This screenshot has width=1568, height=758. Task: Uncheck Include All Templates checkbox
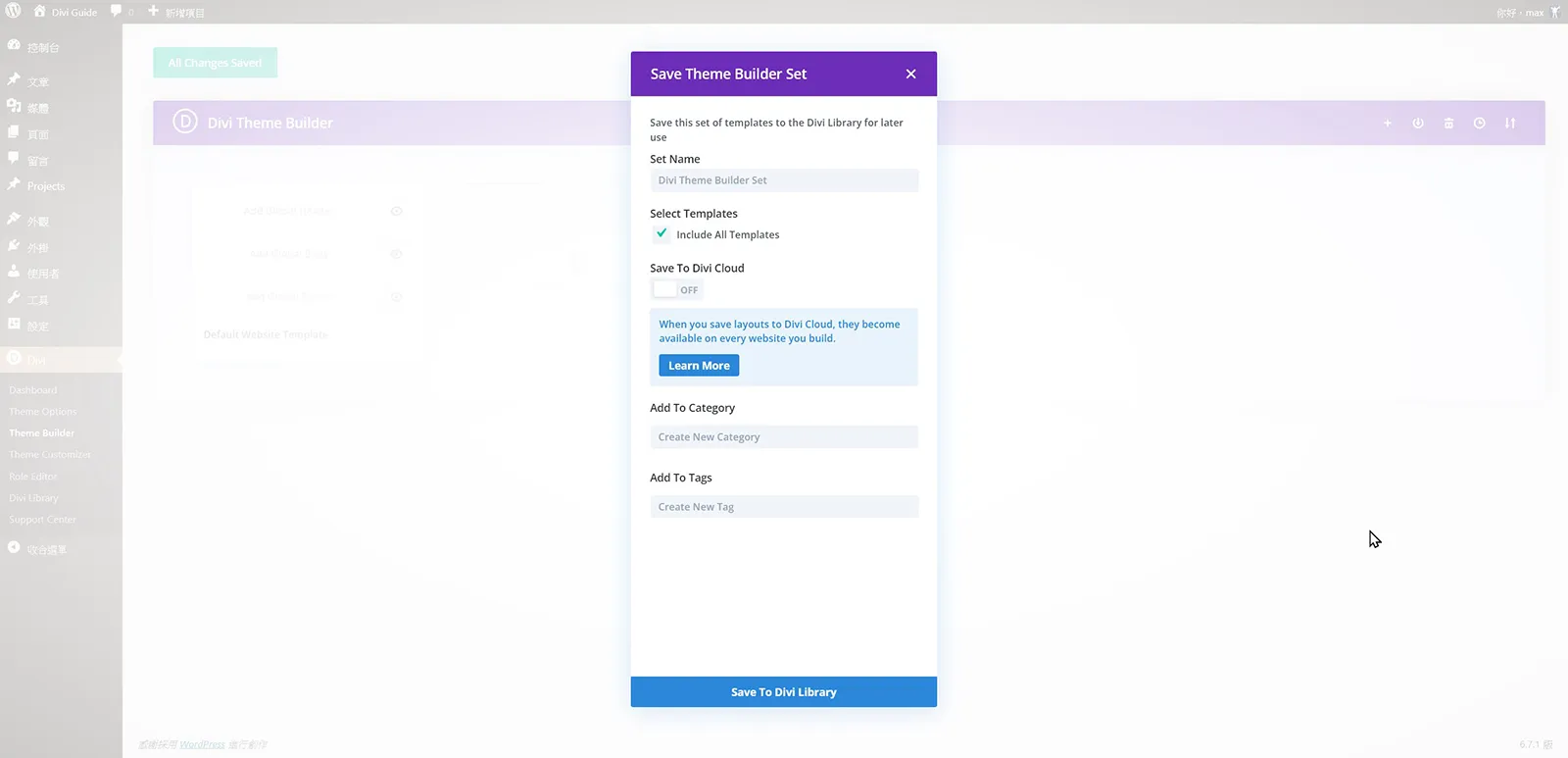(661, 233)
